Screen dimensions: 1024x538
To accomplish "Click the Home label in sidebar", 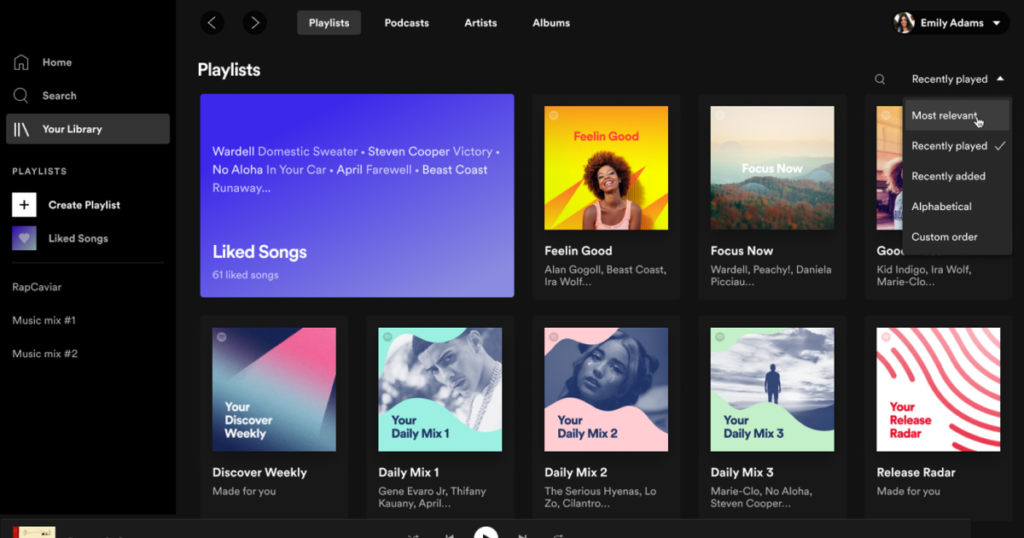I will tap(57, 63).
